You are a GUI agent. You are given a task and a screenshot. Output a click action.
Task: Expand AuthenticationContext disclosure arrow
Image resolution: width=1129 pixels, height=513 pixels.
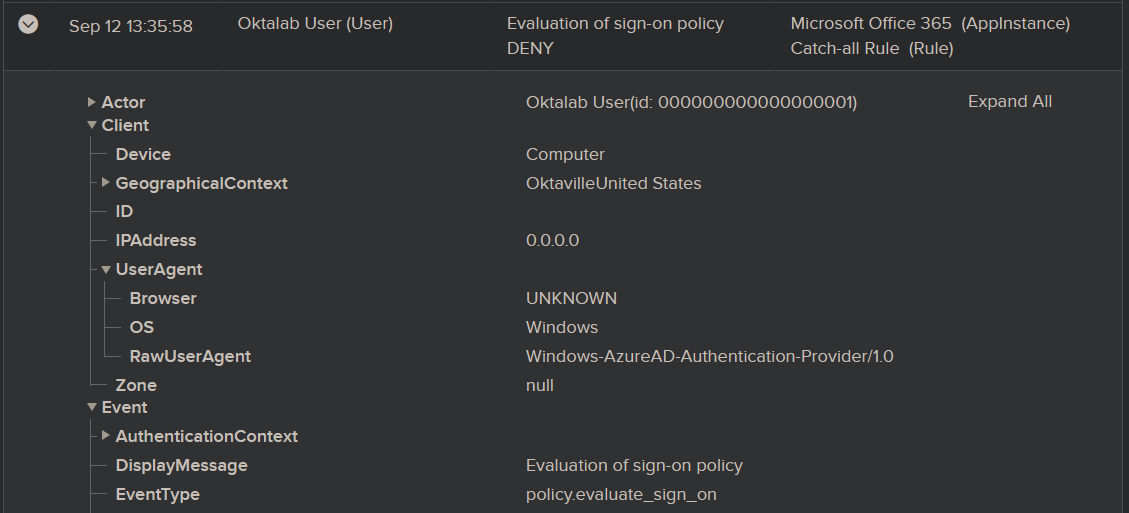click(x=106, y=436)
